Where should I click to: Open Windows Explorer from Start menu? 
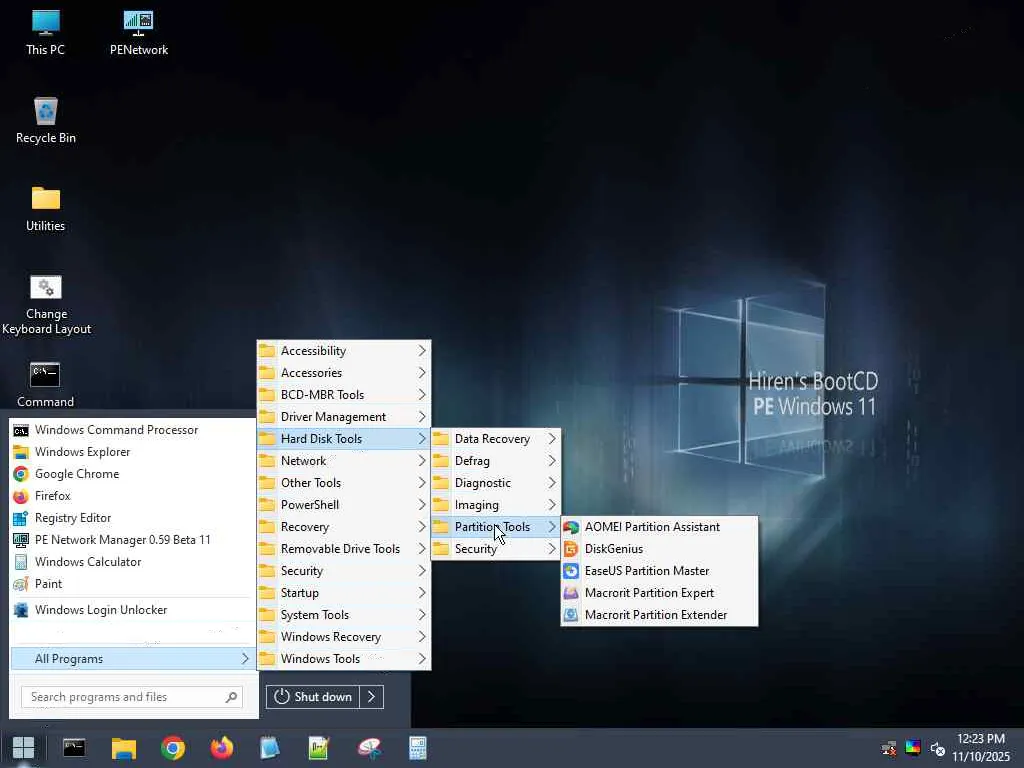pyautogui.click(x=133, y=452)
